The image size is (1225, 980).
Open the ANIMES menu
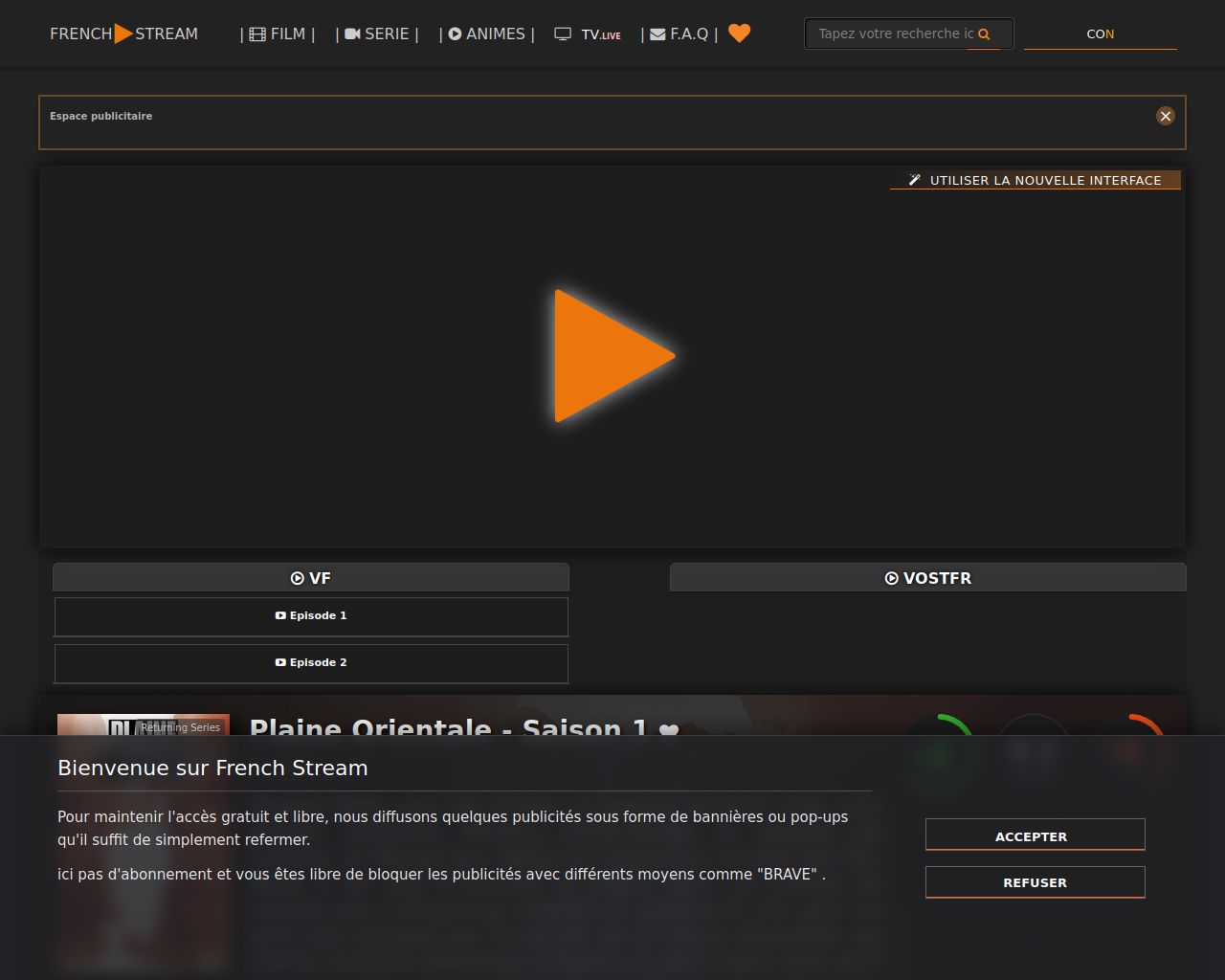[487, 33]
